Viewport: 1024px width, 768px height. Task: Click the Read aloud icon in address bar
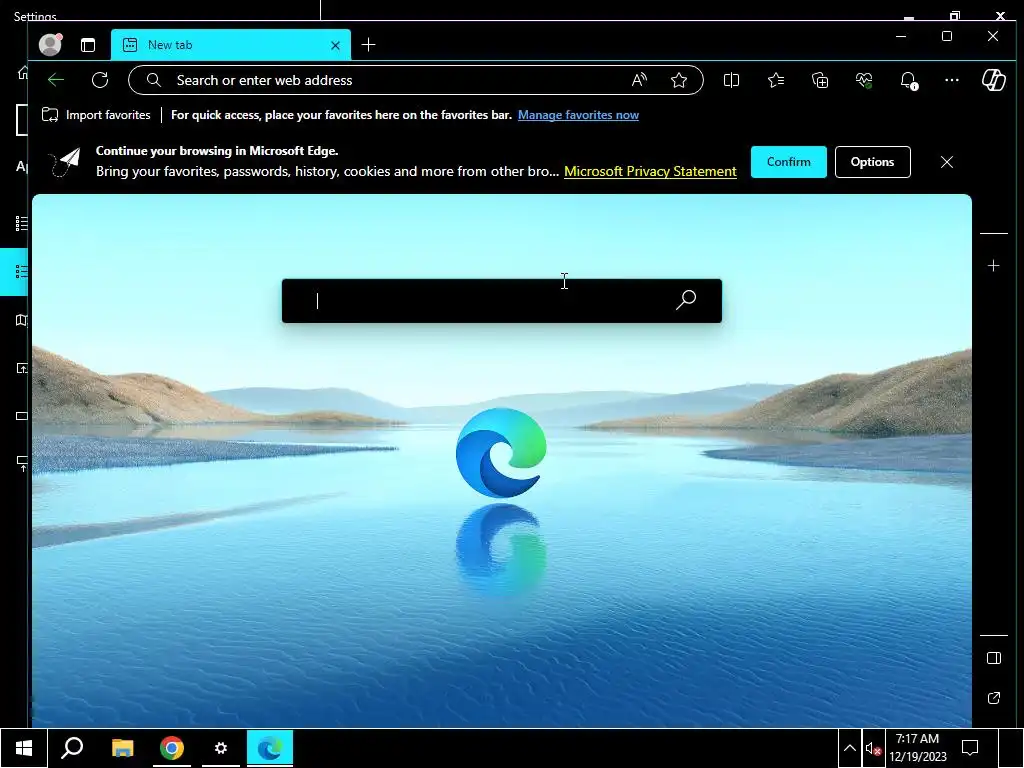coord(639,80)
